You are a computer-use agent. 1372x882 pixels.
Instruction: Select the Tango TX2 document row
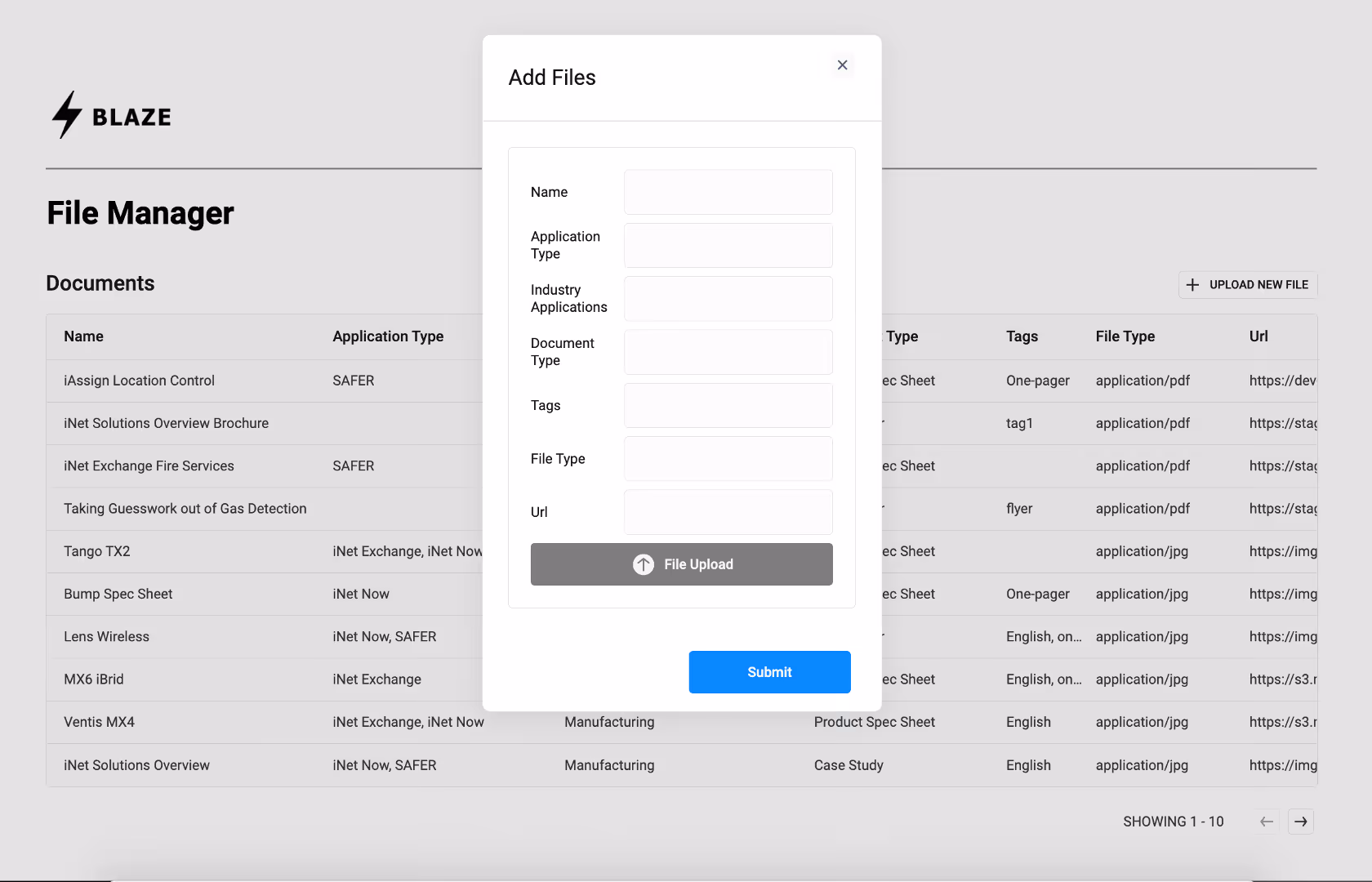(x=96, y=551)
